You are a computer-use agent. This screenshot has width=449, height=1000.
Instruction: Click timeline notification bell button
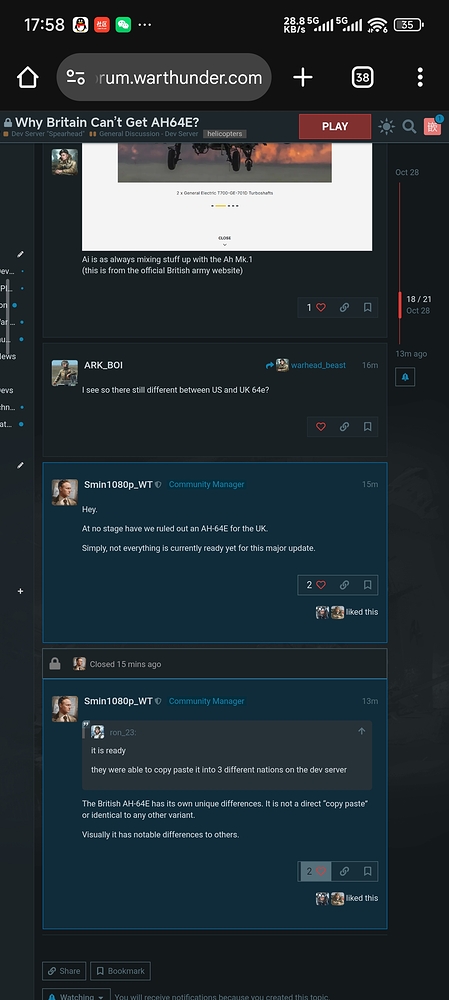tap(405, 377)
